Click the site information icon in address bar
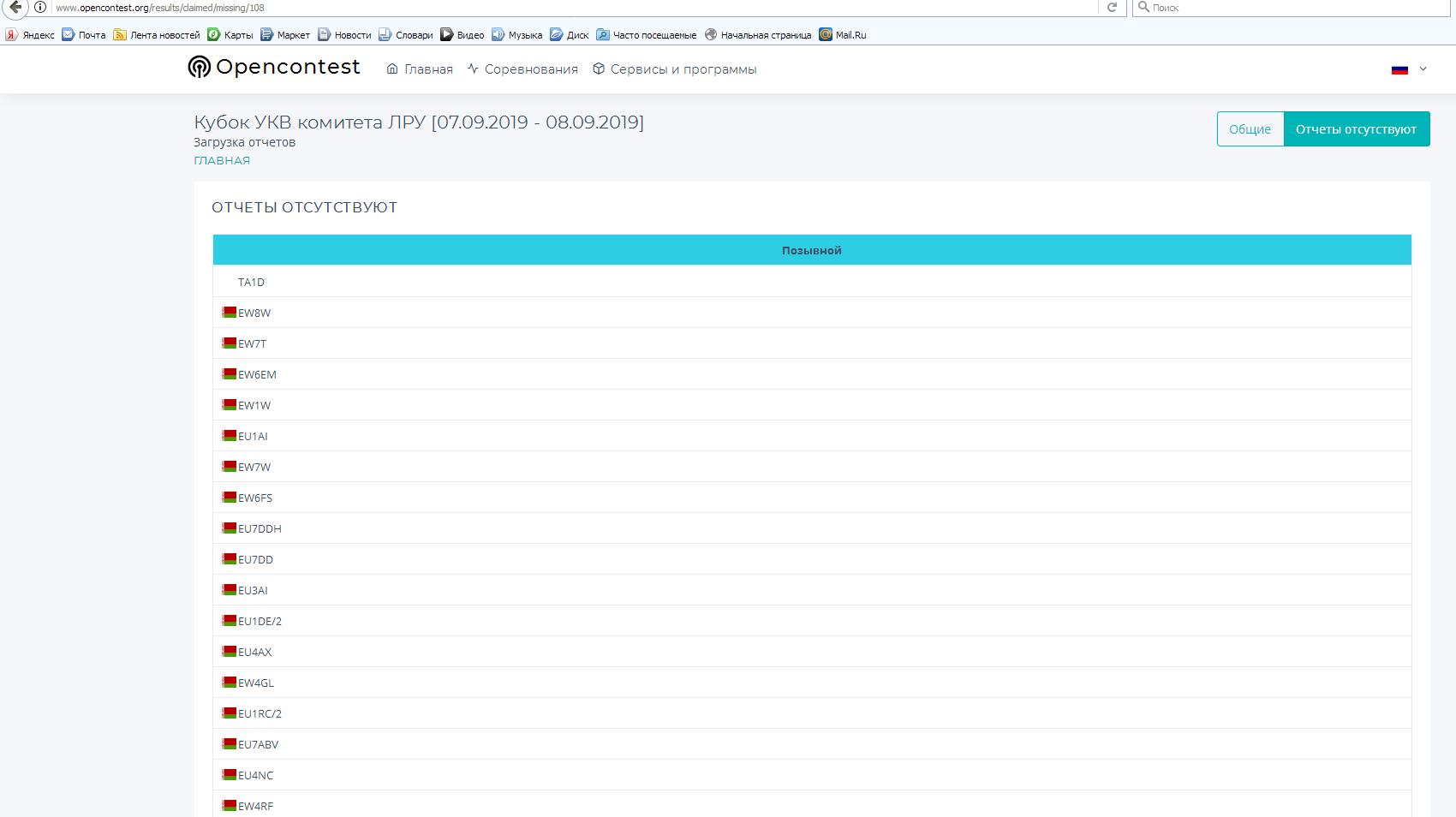This screenshot has width=1456, height=817. coord(40,8)
